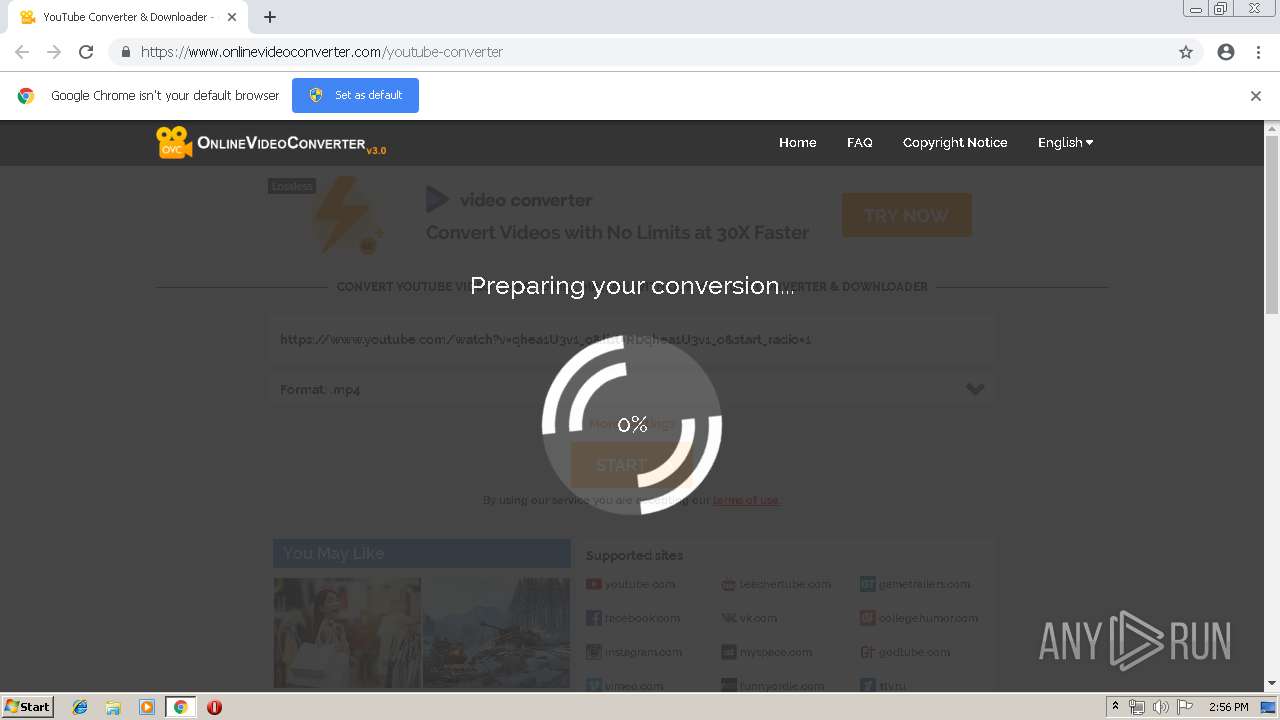Open a new tab with the plus icon

pyautogui.click(x=270, y=17)
